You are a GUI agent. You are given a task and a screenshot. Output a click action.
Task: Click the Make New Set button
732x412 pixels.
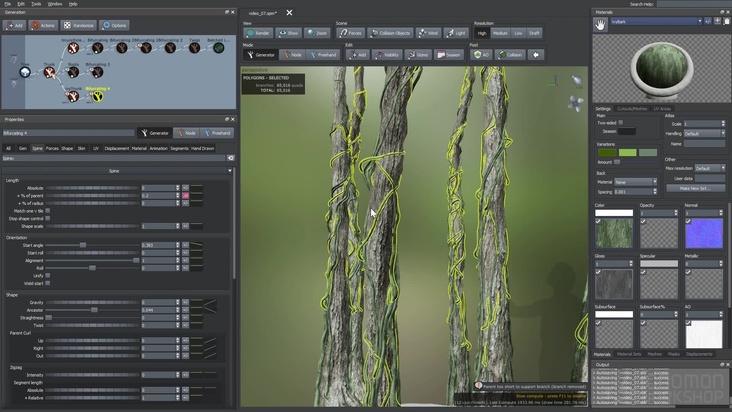click(x=695, y=188)
